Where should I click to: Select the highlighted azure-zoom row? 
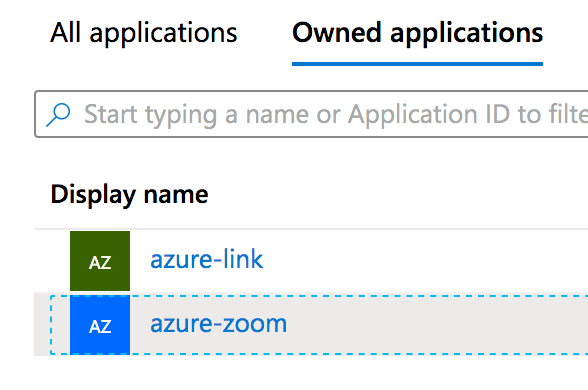pos(311,325)
